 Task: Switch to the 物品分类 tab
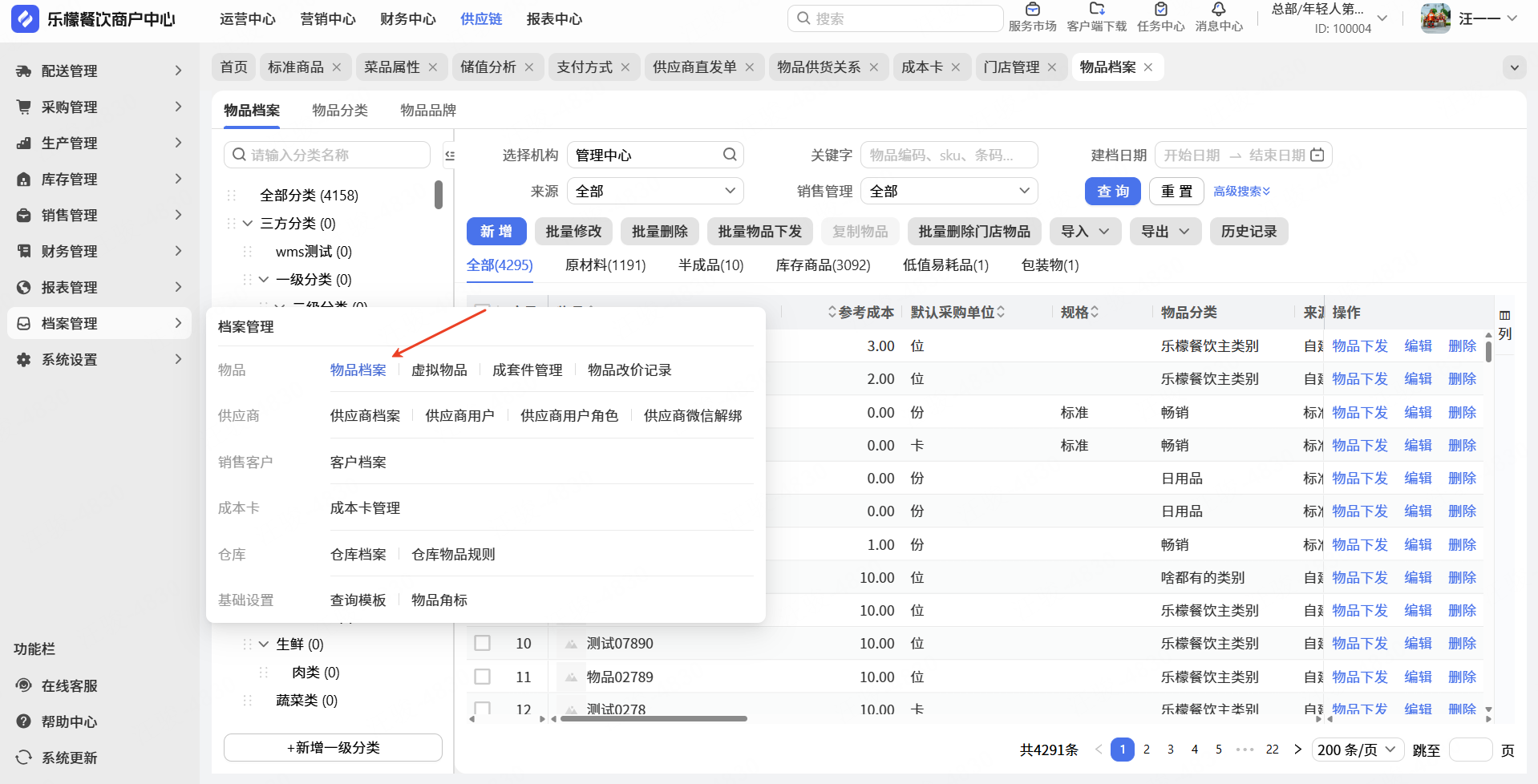tap(340, 111)
